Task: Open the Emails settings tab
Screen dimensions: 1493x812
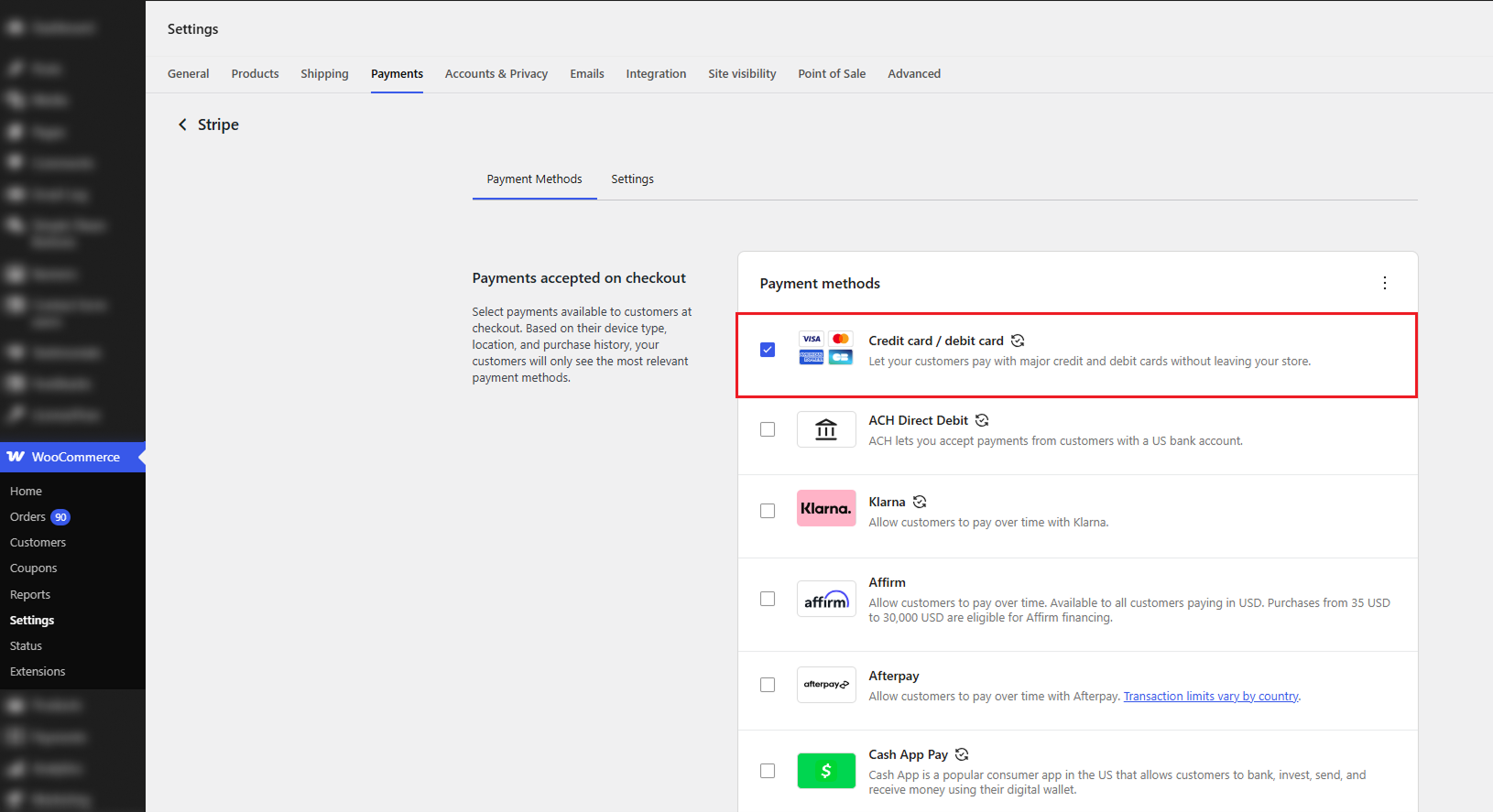Action: (587, 74)
